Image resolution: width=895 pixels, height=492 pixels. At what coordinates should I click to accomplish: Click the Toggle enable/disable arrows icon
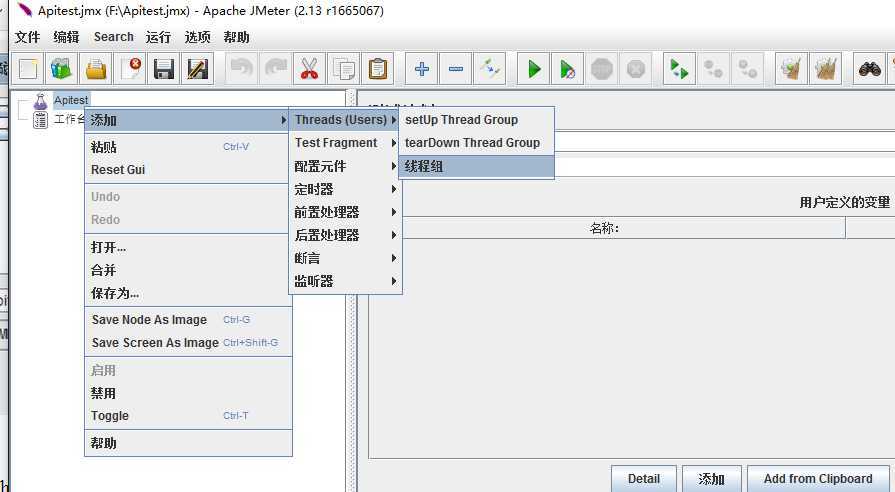[490, 69]
